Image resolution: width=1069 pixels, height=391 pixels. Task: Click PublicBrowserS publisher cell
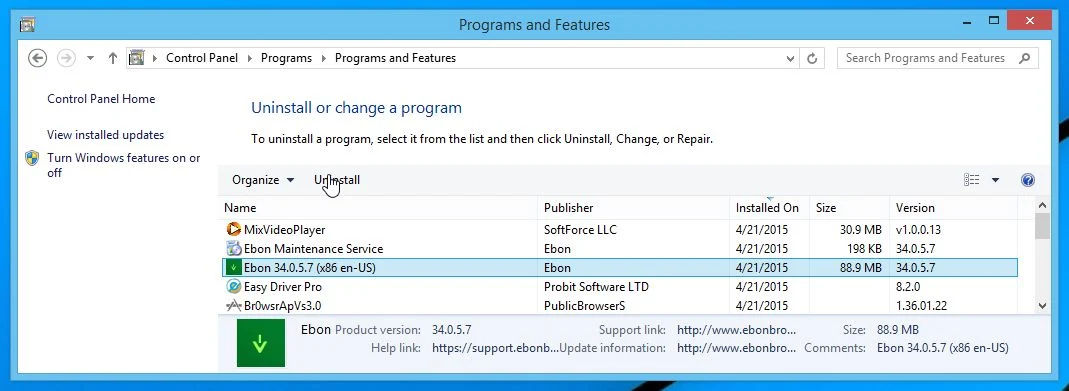click(x=584, y=306)
